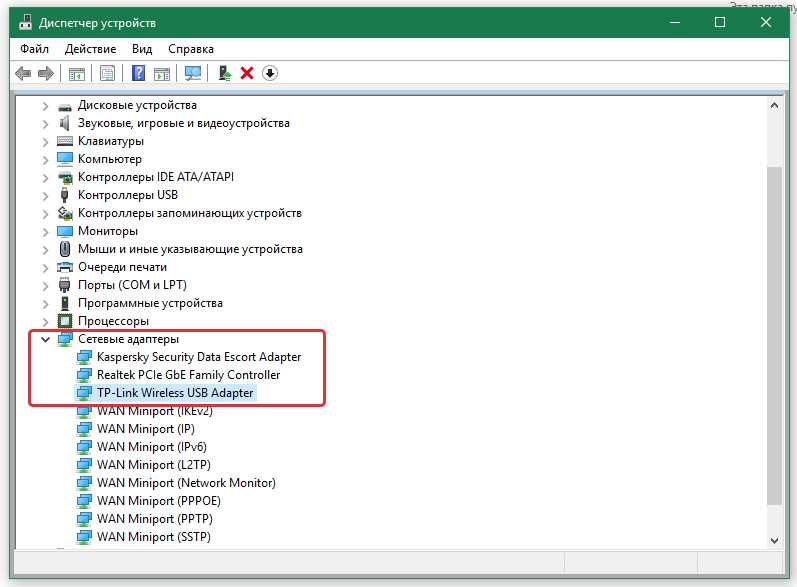
Task: Select the Компьютер label
Action: click(x=110, y=159)
